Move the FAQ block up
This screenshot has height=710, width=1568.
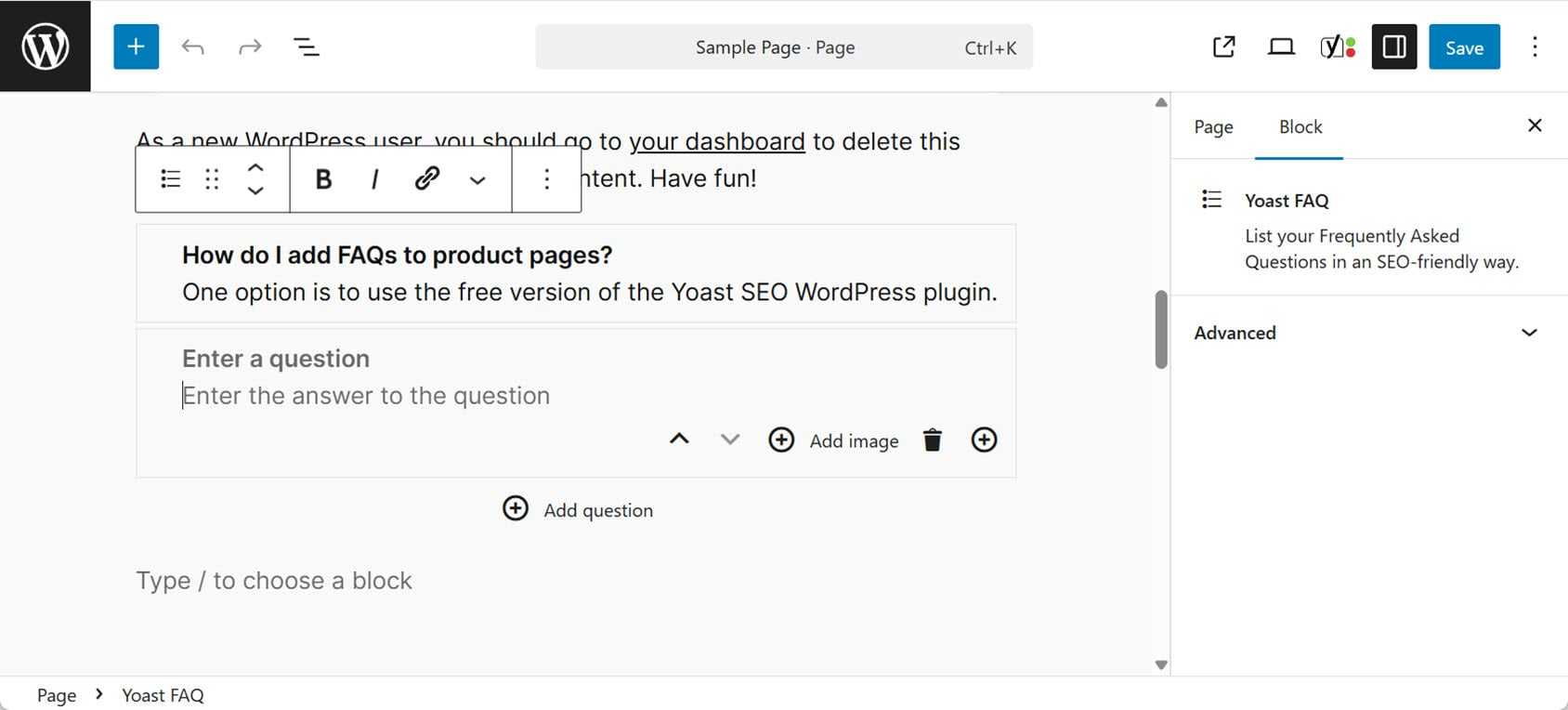[x=255, y=168]
